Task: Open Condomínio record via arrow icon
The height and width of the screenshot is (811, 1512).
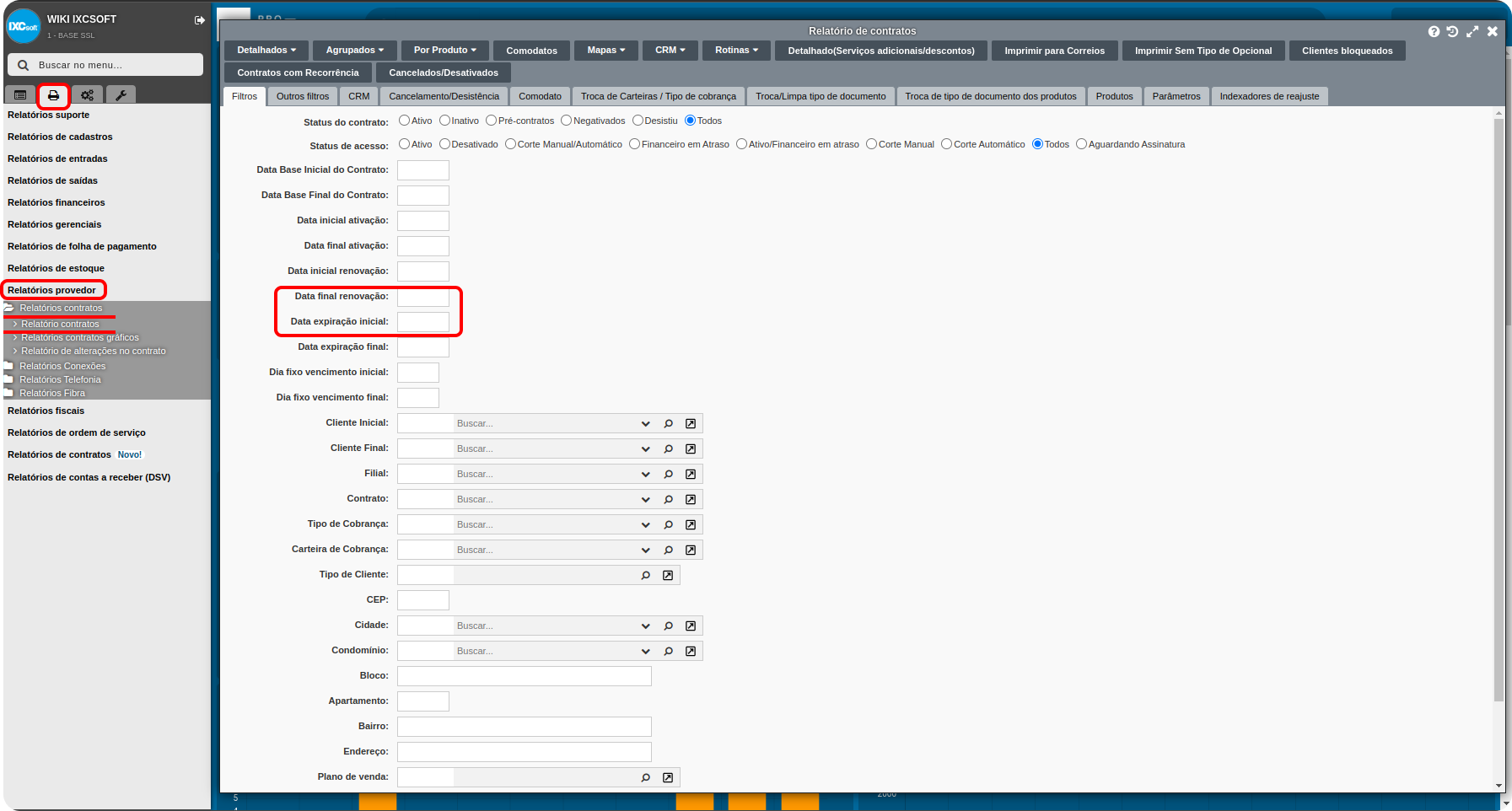Action: point(691,651)
